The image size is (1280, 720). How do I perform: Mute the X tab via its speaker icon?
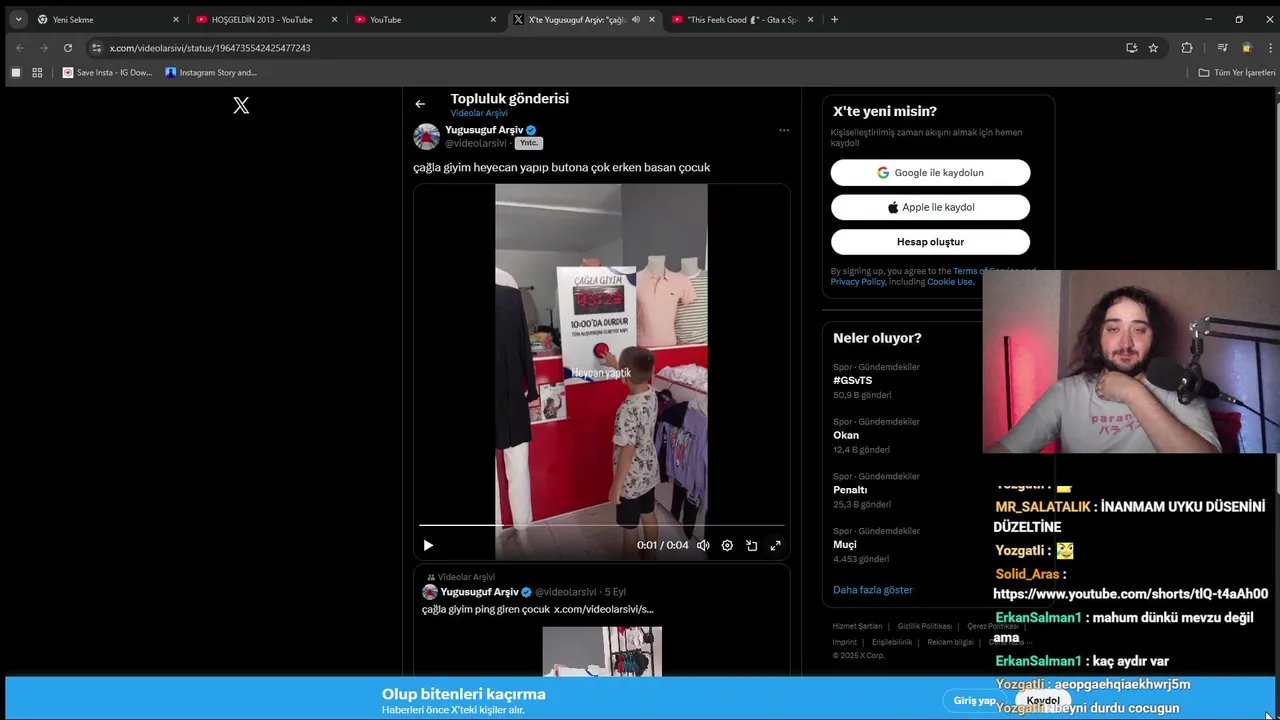[x=636, y=19]
